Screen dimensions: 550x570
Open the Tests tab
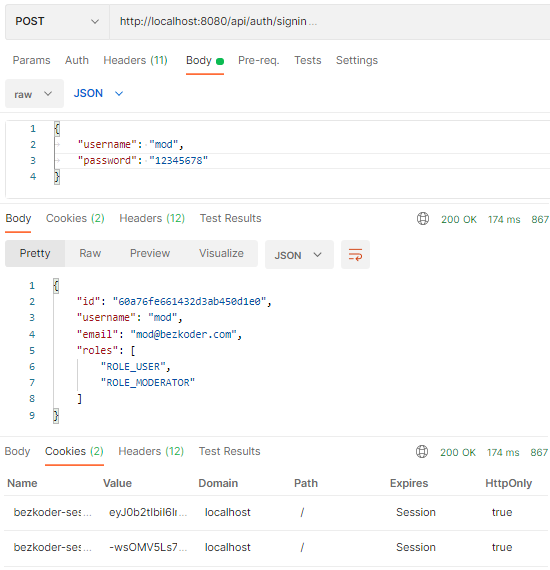(x=308, y=60)
